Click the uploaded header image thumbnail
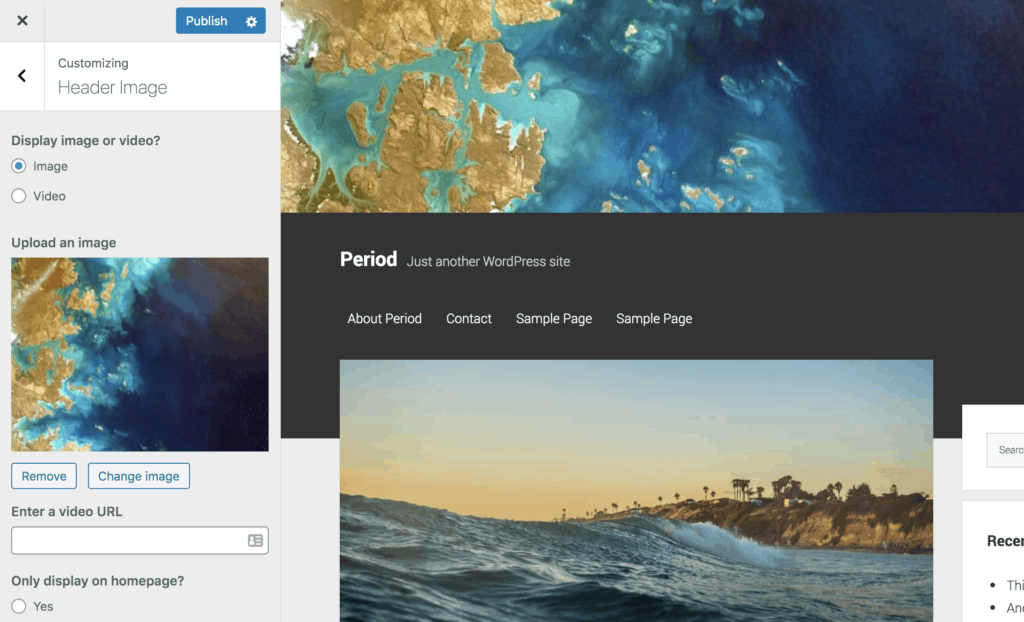 point(140,354)
